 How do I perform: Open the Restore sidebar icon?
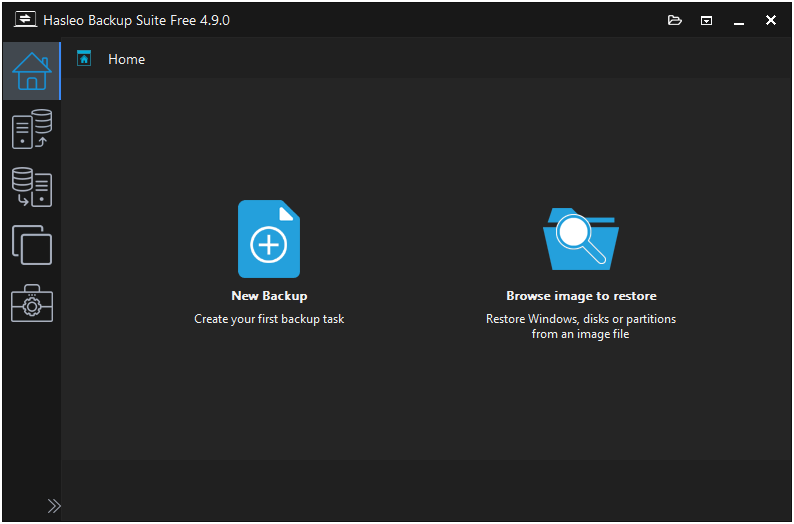tap(32, 187)
